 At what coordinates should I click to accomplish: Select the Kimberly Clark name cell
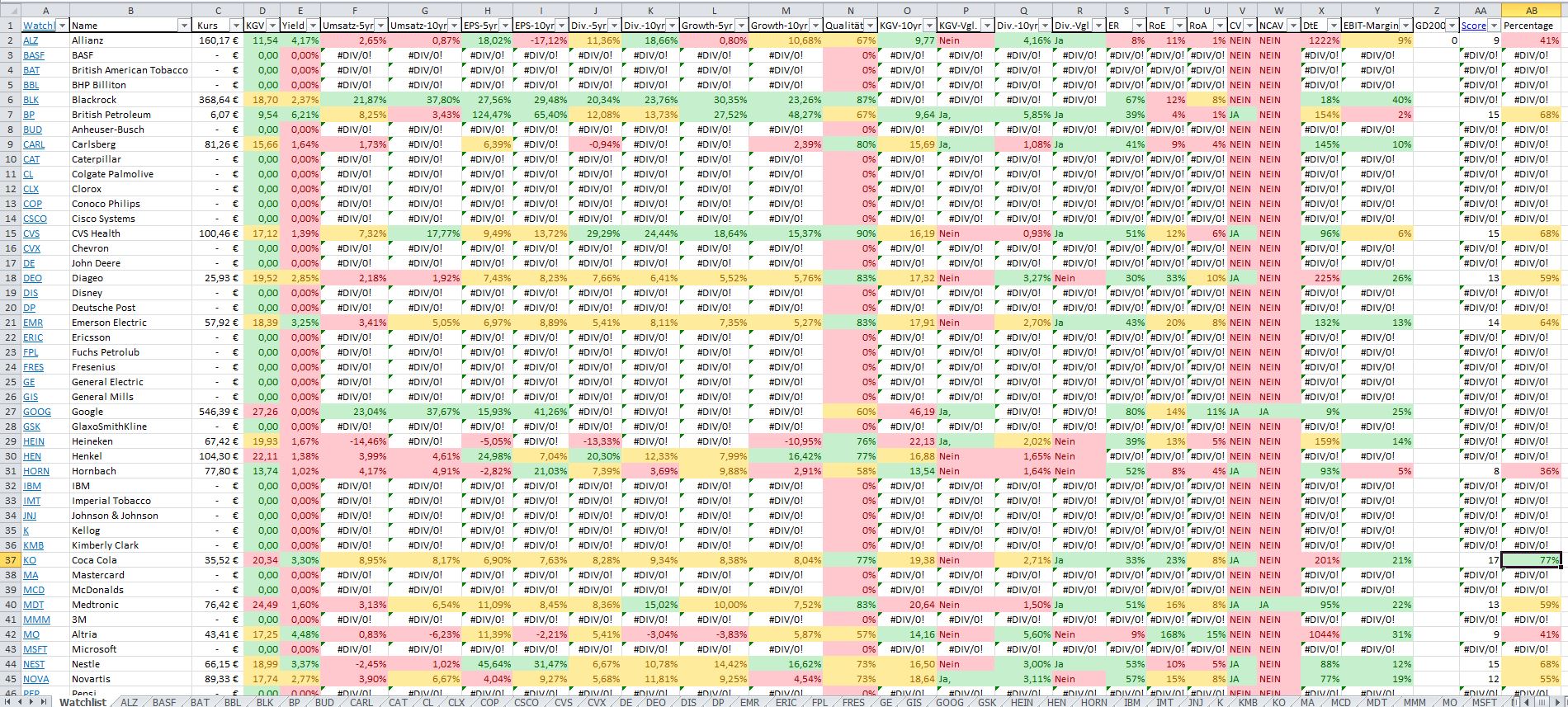[x=130, y=545]
